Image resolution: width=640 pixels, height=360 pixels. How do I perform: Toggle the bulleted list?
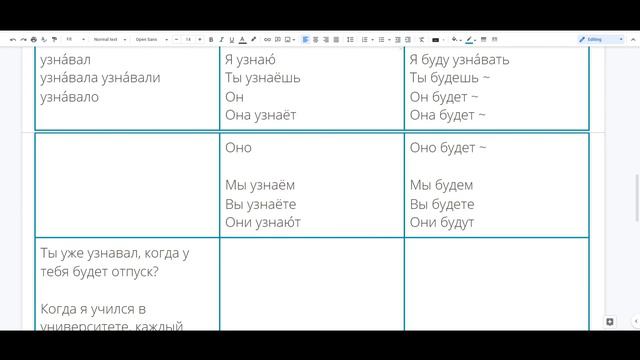coord(381,40)
